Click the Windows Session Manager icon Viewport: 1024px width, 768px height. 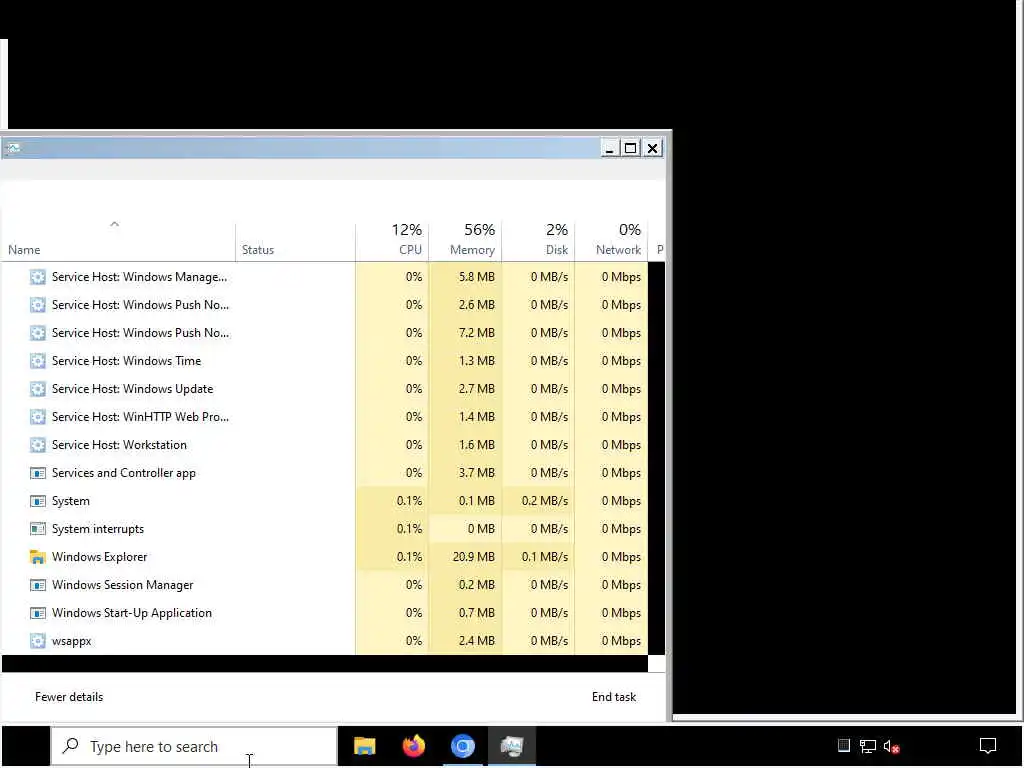[x=38, y=585]
